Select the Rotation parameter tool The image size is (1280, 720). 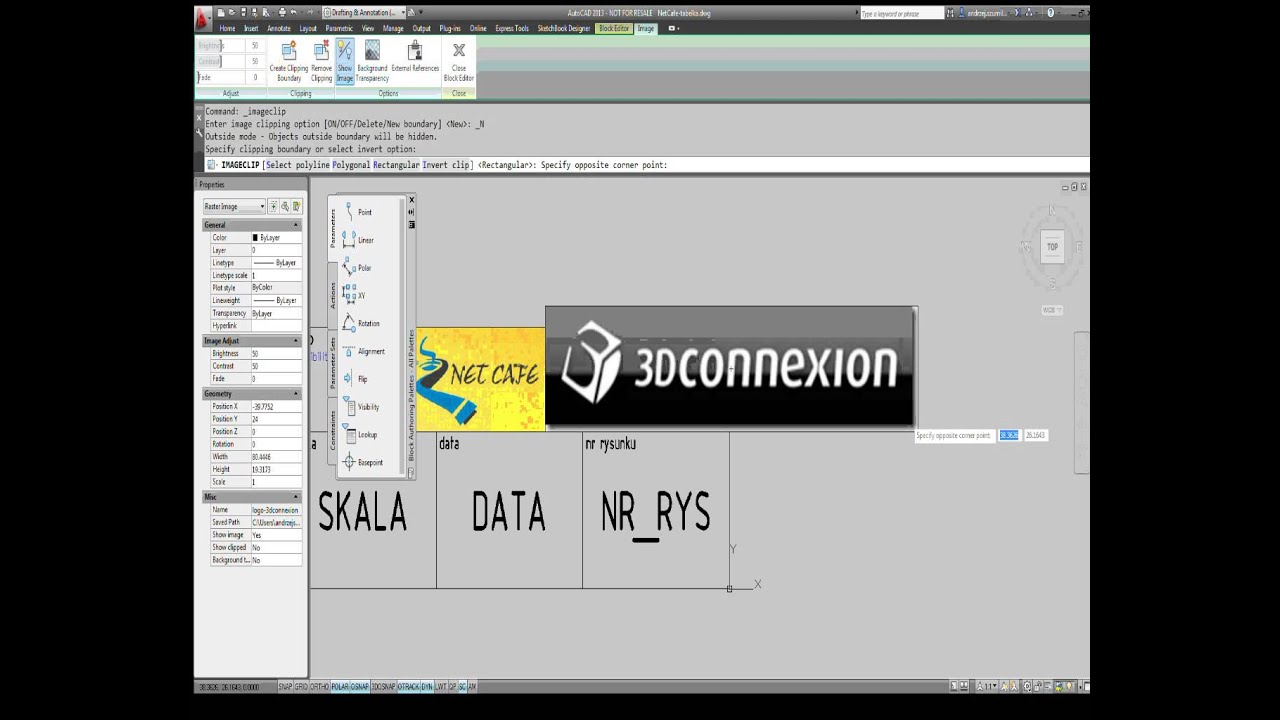point(361,323)
